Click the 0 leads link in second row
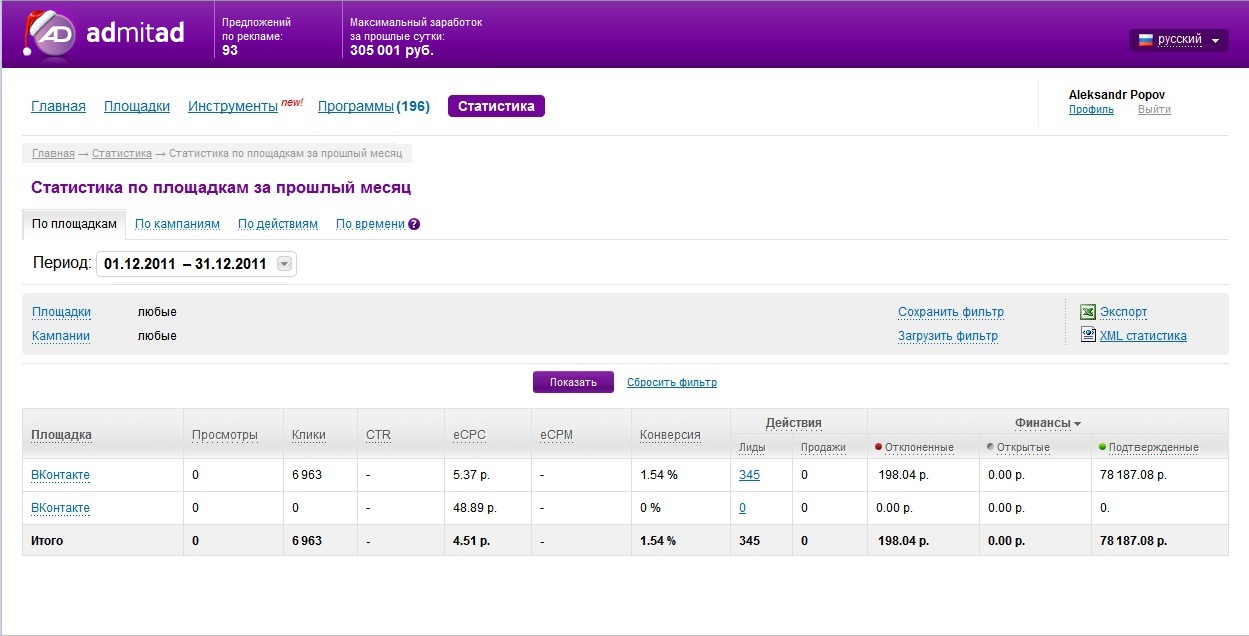Viewport: 1249px width, 636px height. 743,508
